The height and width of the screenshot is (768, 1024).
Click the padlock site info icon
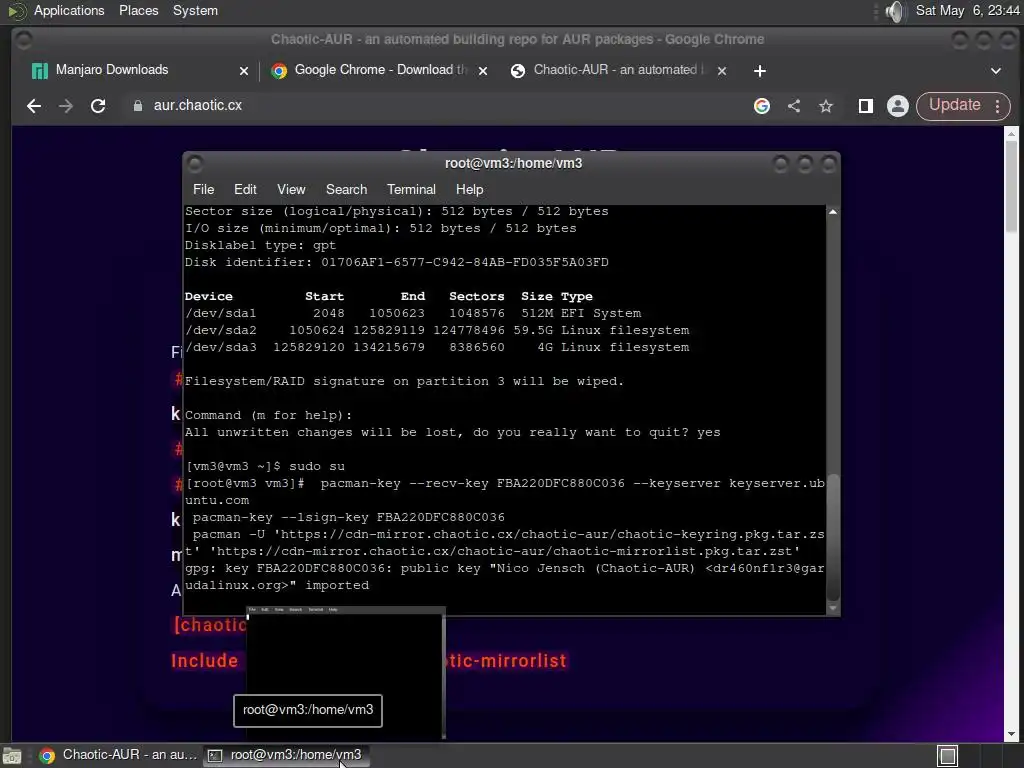click(138, 106)
